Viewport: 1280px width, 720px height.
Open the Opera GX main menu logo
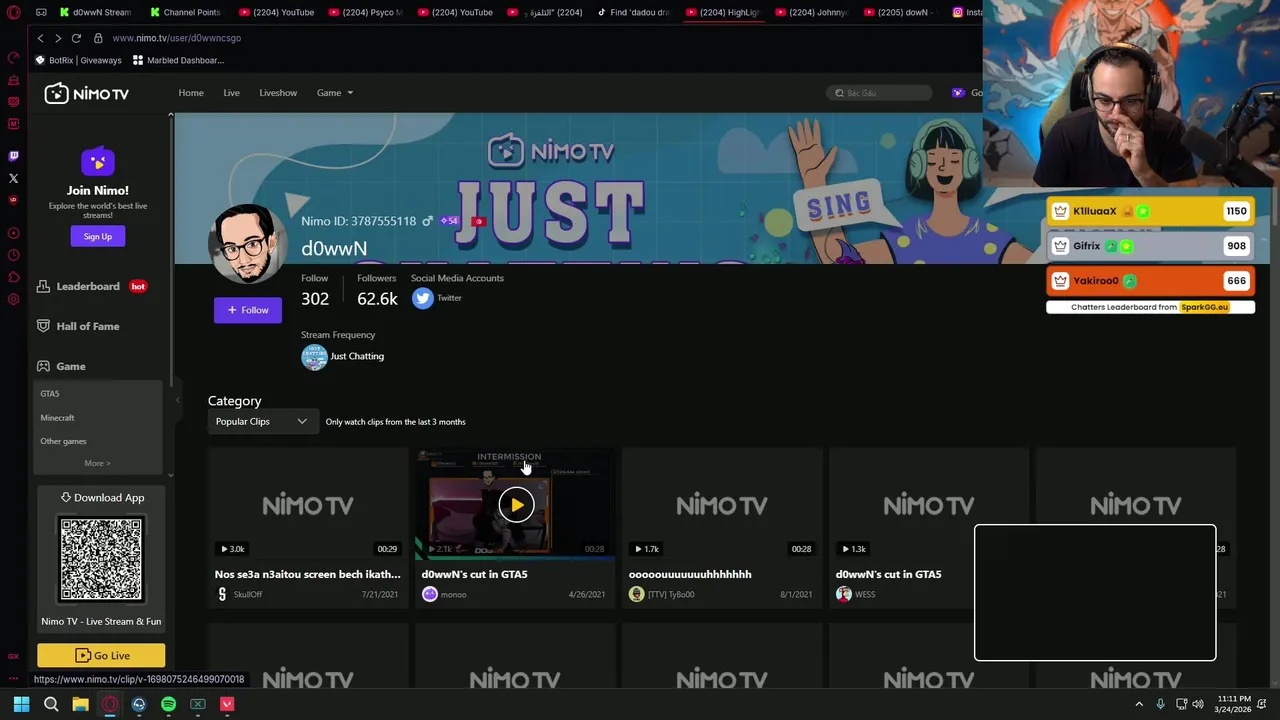click(13, 12)
